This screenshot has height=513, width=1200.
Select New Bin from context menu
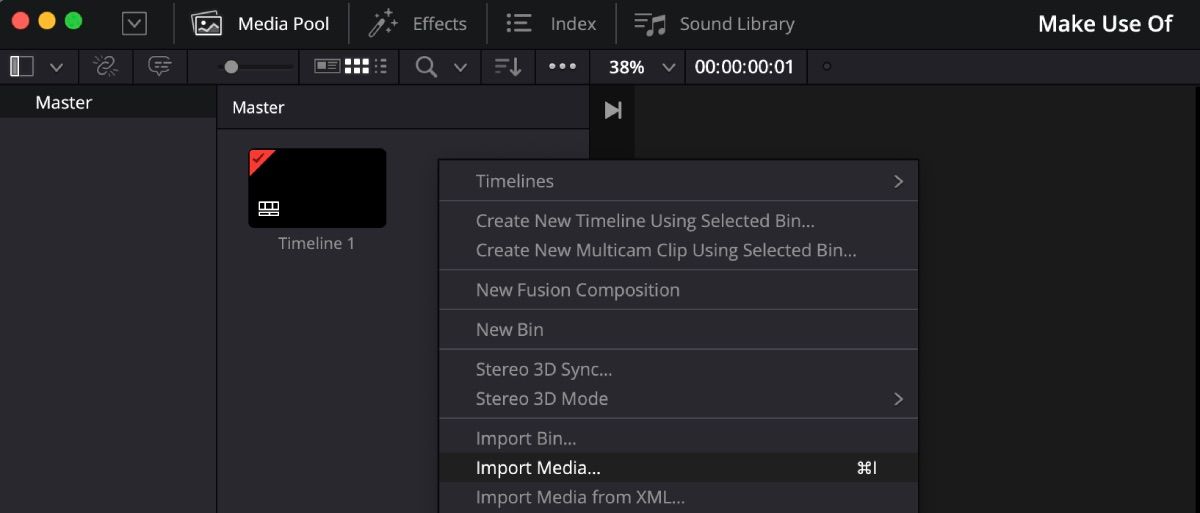coord(510,329)
